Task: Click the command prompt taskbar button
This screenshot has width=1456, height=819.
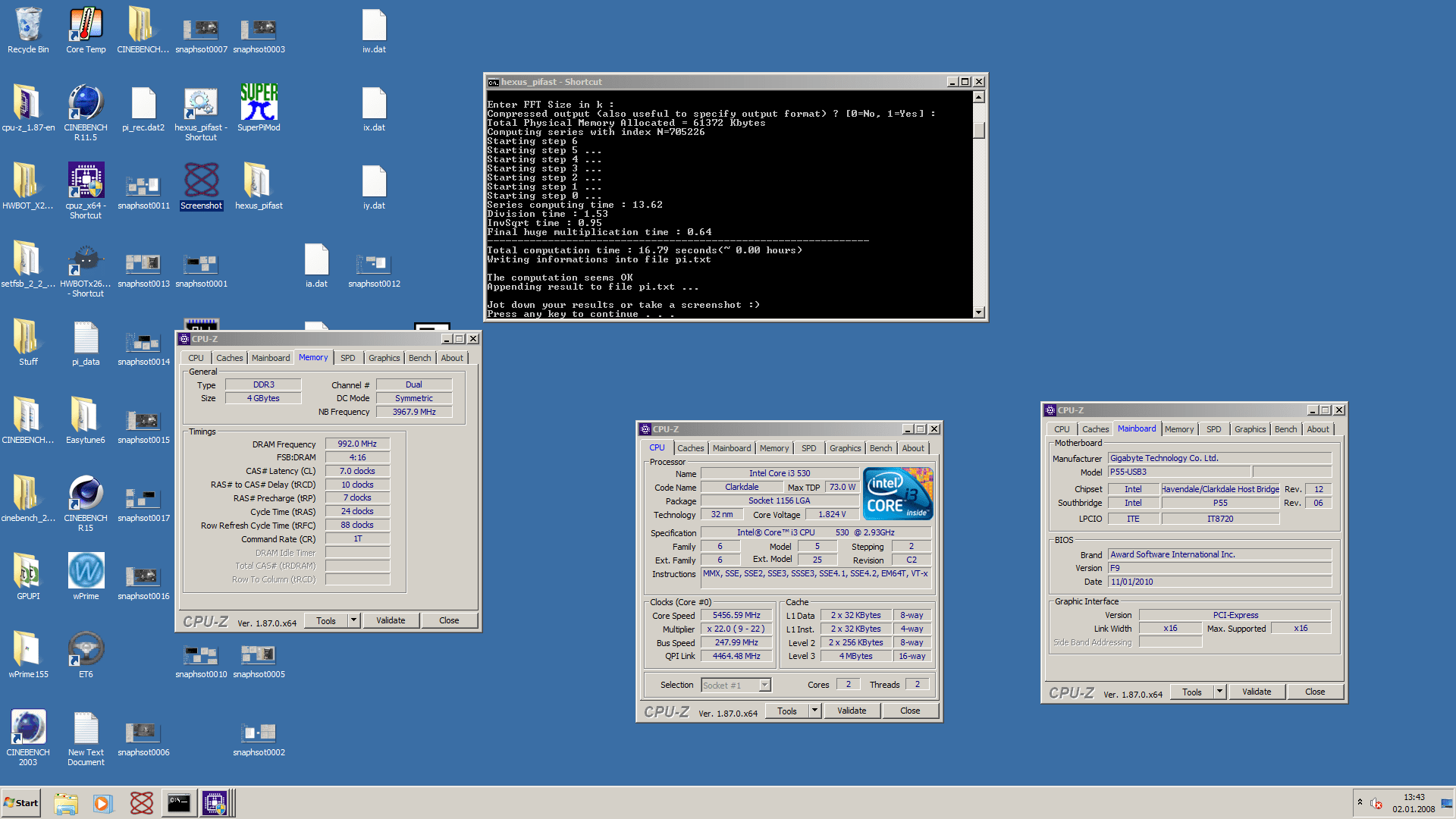Action: click(179, 803)
